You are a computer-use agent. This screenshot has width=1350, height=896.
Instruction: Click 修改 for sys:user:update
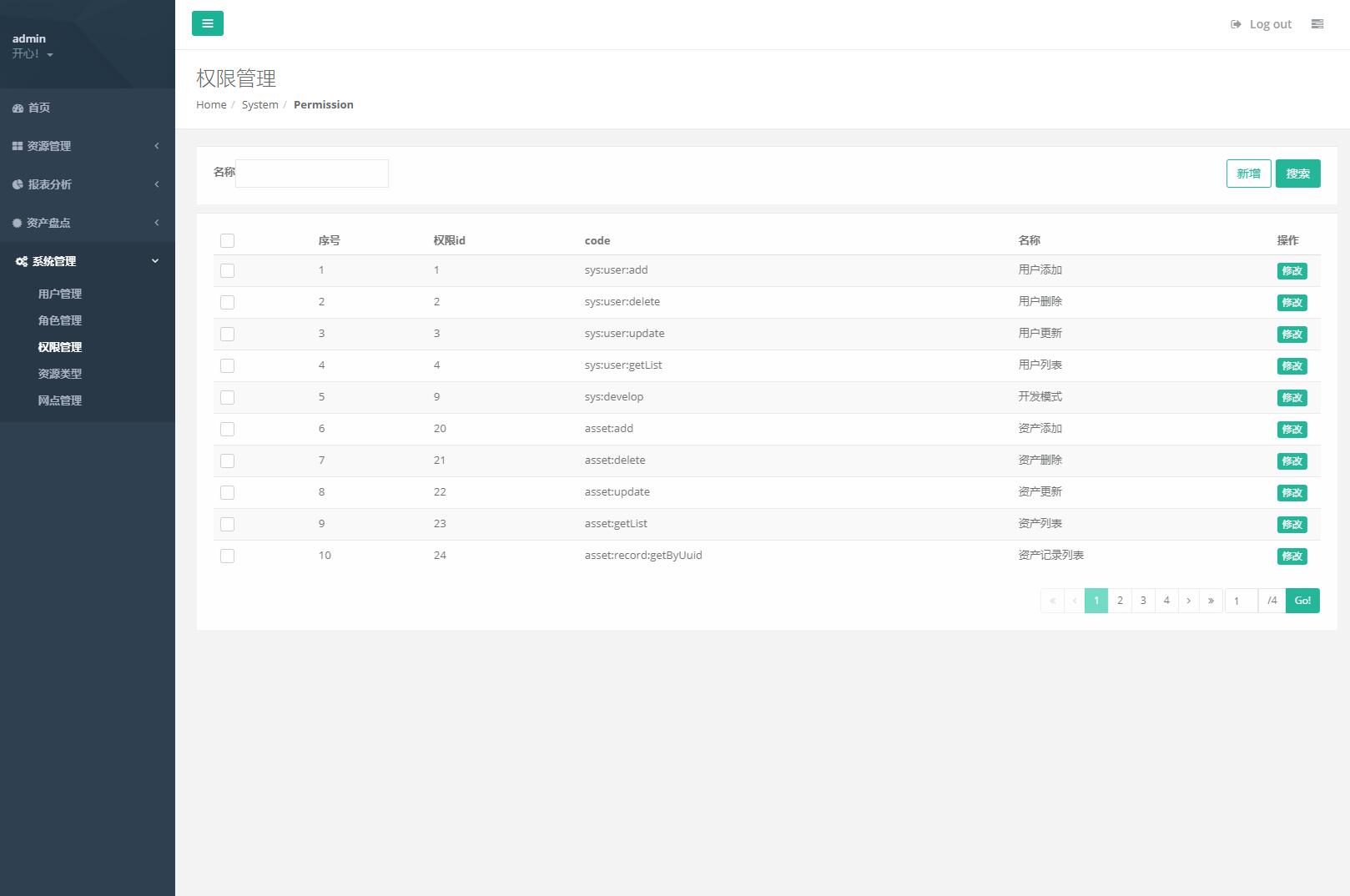[x=1292, y=335]
